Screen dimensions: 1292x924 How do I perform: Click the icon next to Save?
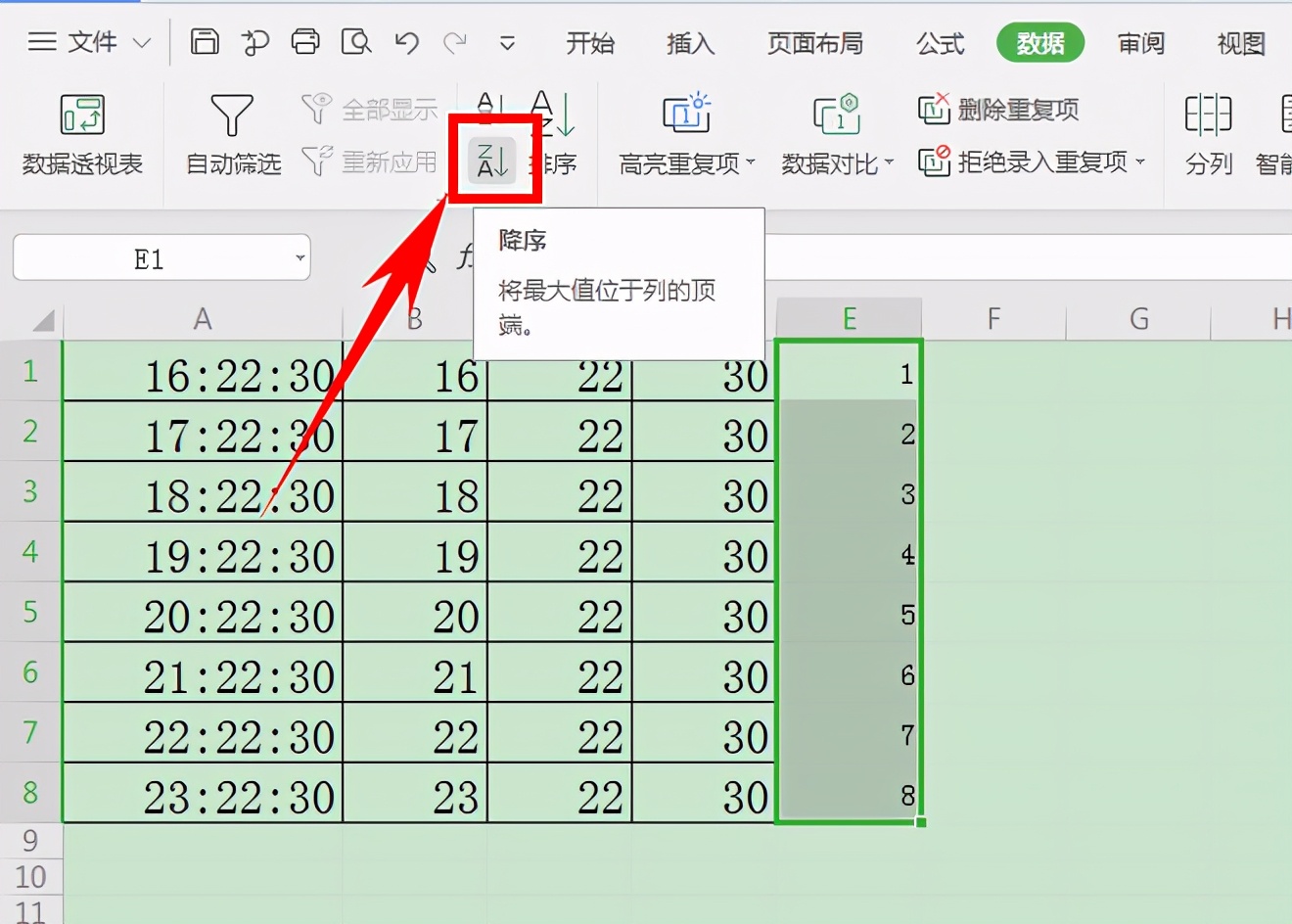click(255, 42)
